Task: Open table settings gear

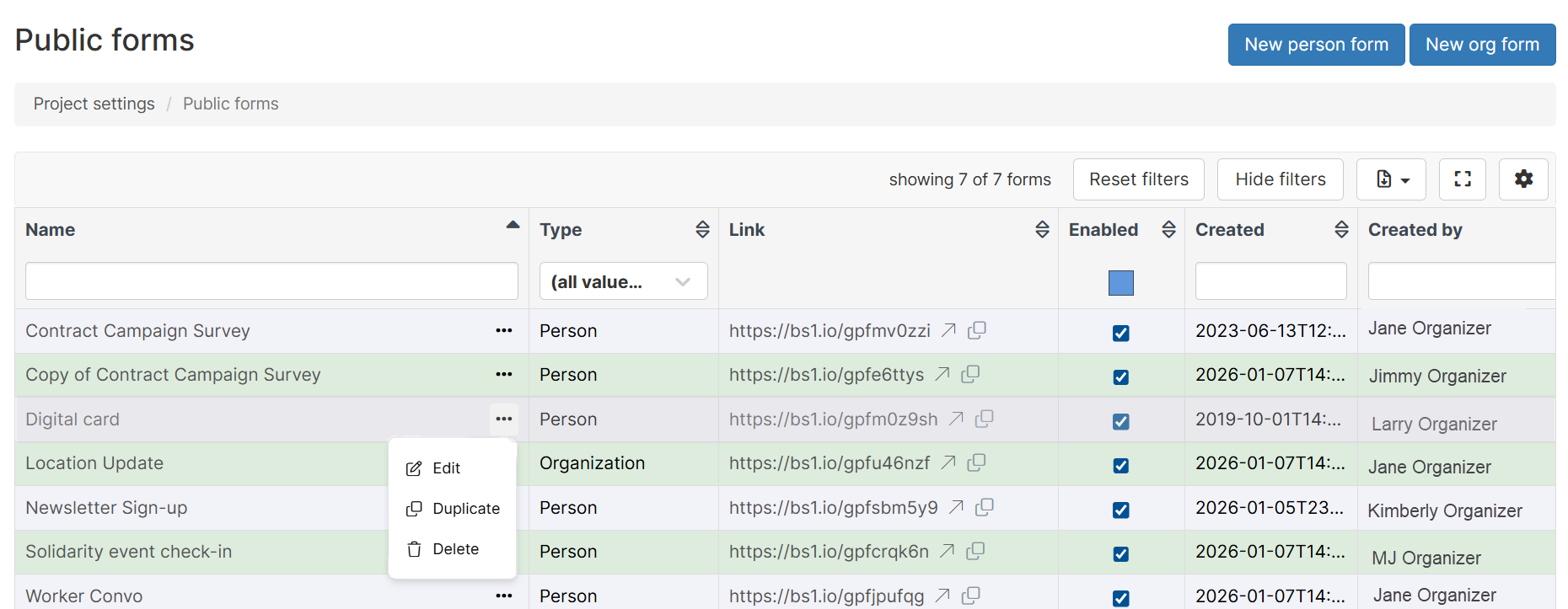Action: (x=1523, y=179)
